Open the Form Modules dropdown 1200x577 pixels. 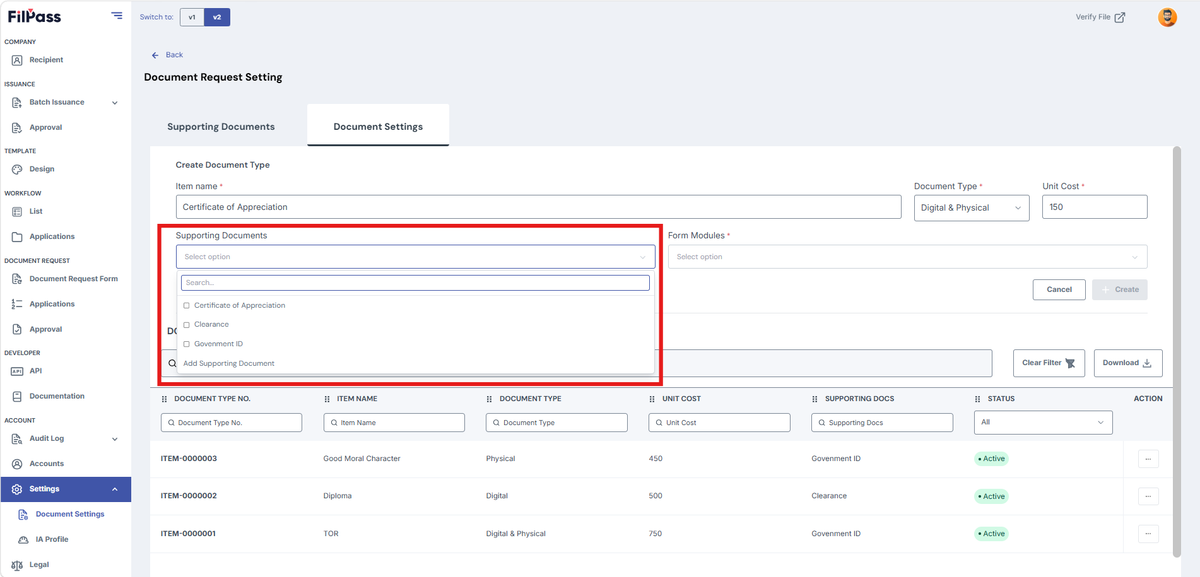(x=907, y=257)
